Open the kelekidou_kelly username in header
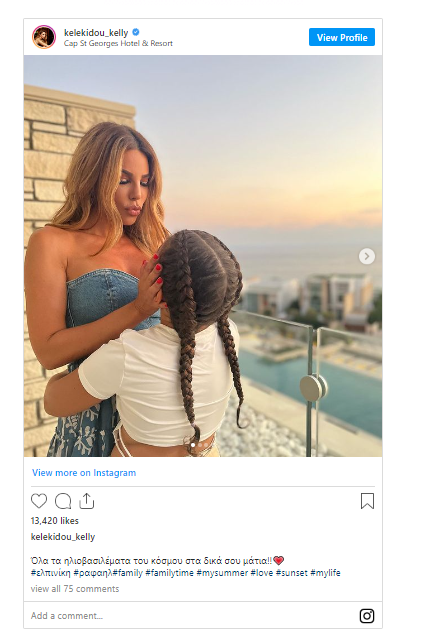Screen dimensions: 431x636 click(96, 32)
